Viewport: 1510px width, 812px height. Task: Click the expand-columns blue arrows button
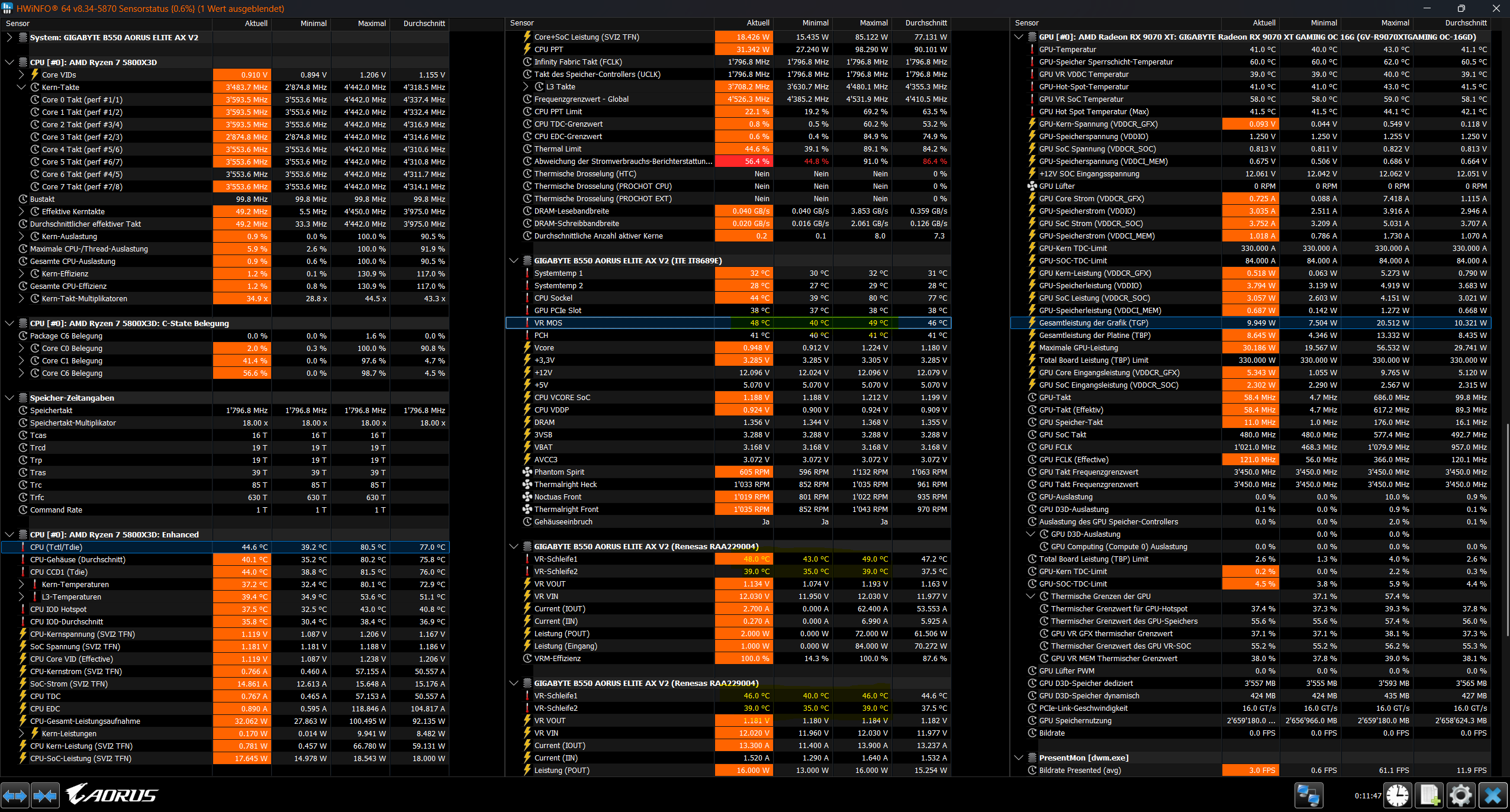click(x=15, y=795)
